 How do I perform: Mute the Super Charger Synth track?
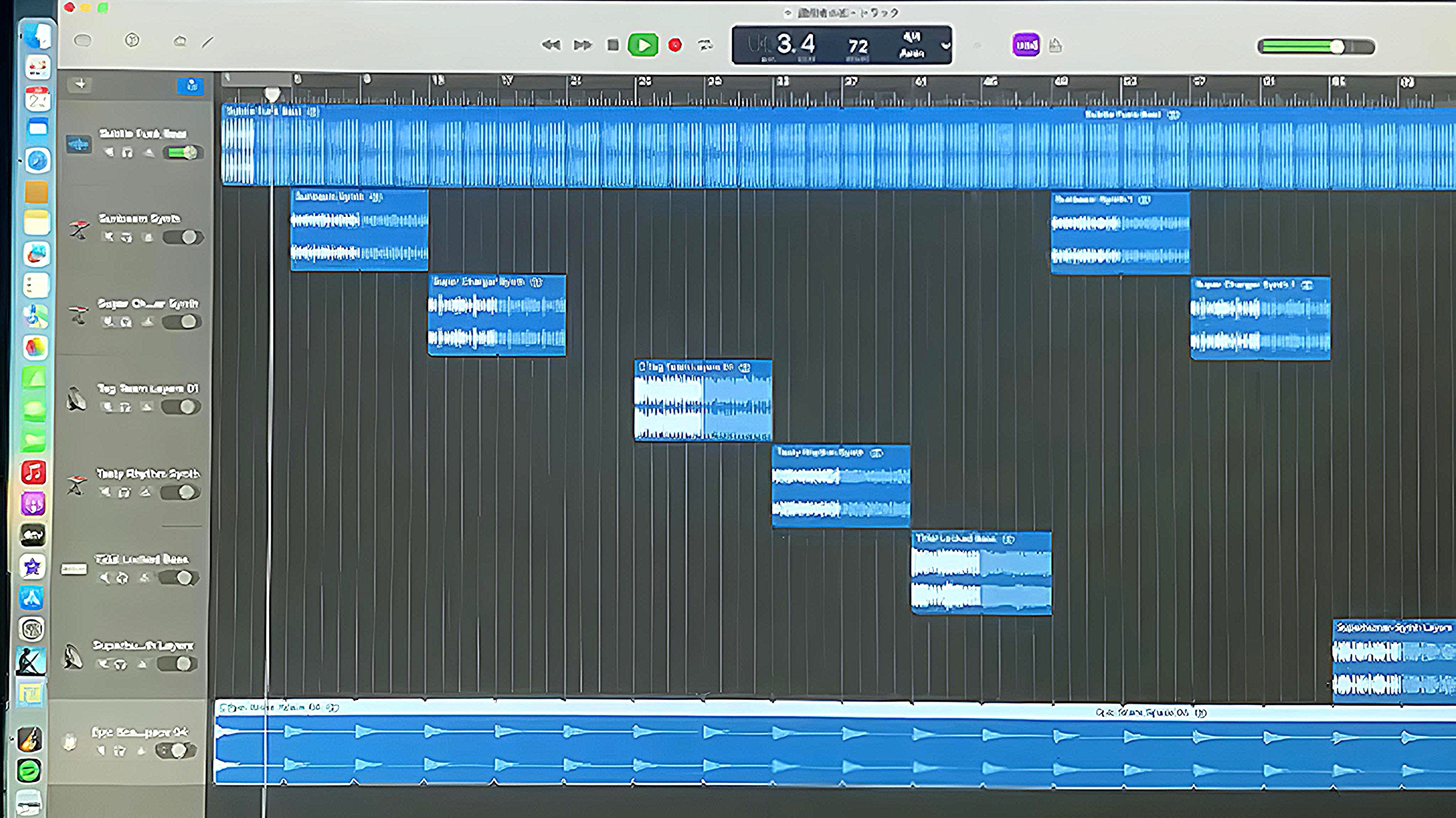[x=108, y=322]
